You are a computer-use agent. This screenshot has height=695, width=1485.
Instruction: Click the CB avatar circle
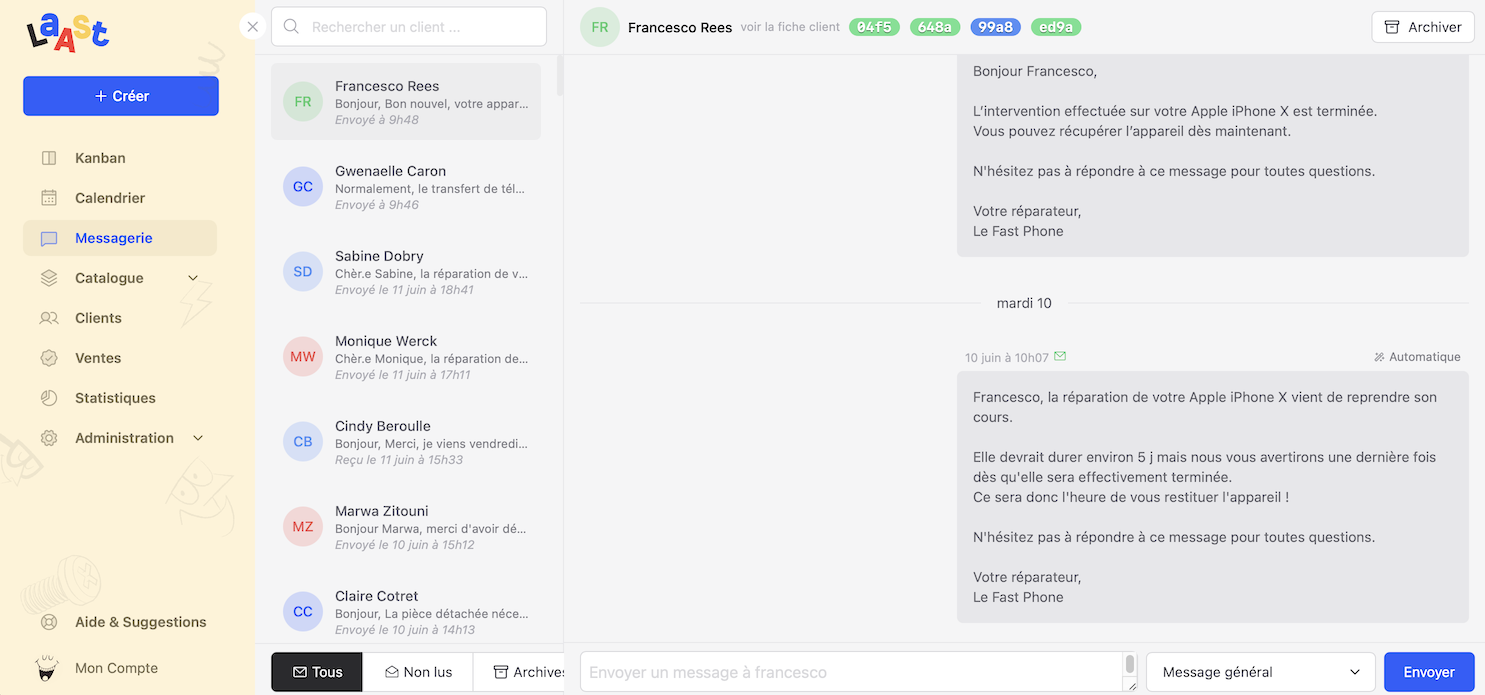tap(303, 442)
